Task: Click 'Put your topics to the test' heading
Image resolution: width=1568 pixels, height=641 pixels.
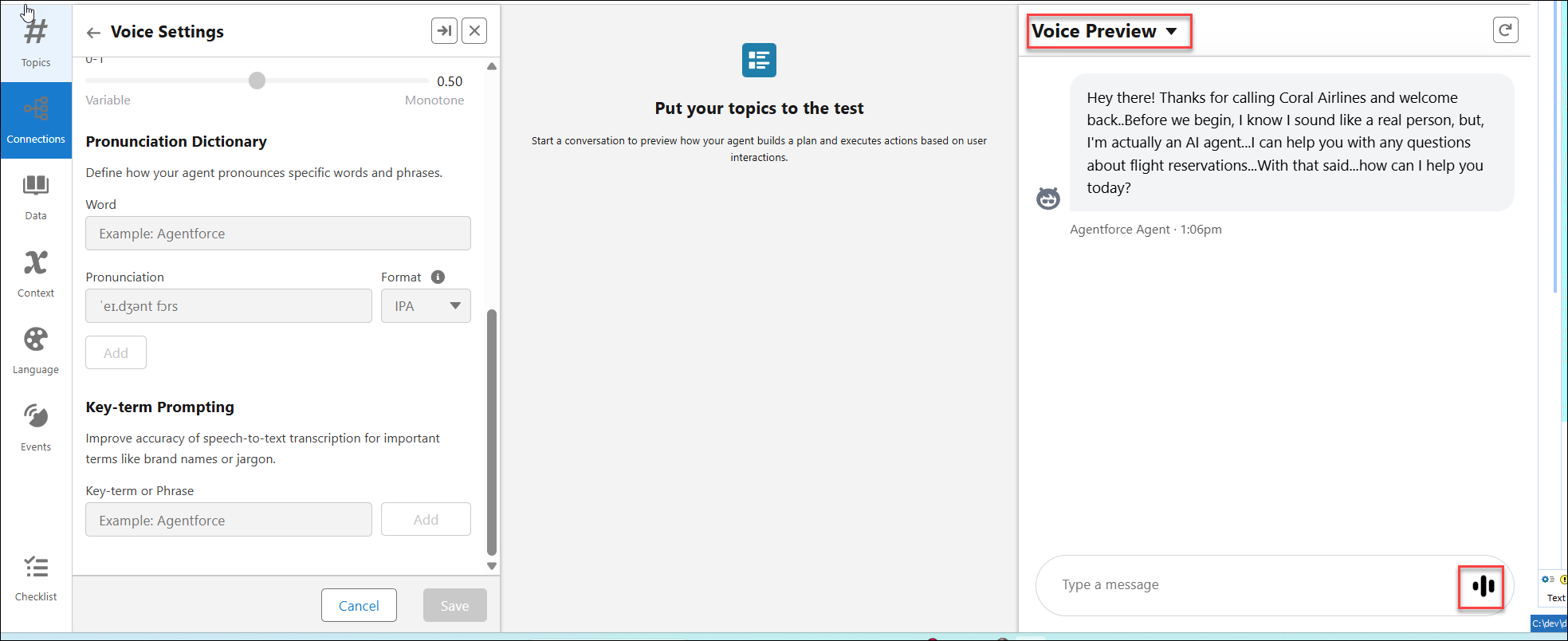Action: coord(759,108)
